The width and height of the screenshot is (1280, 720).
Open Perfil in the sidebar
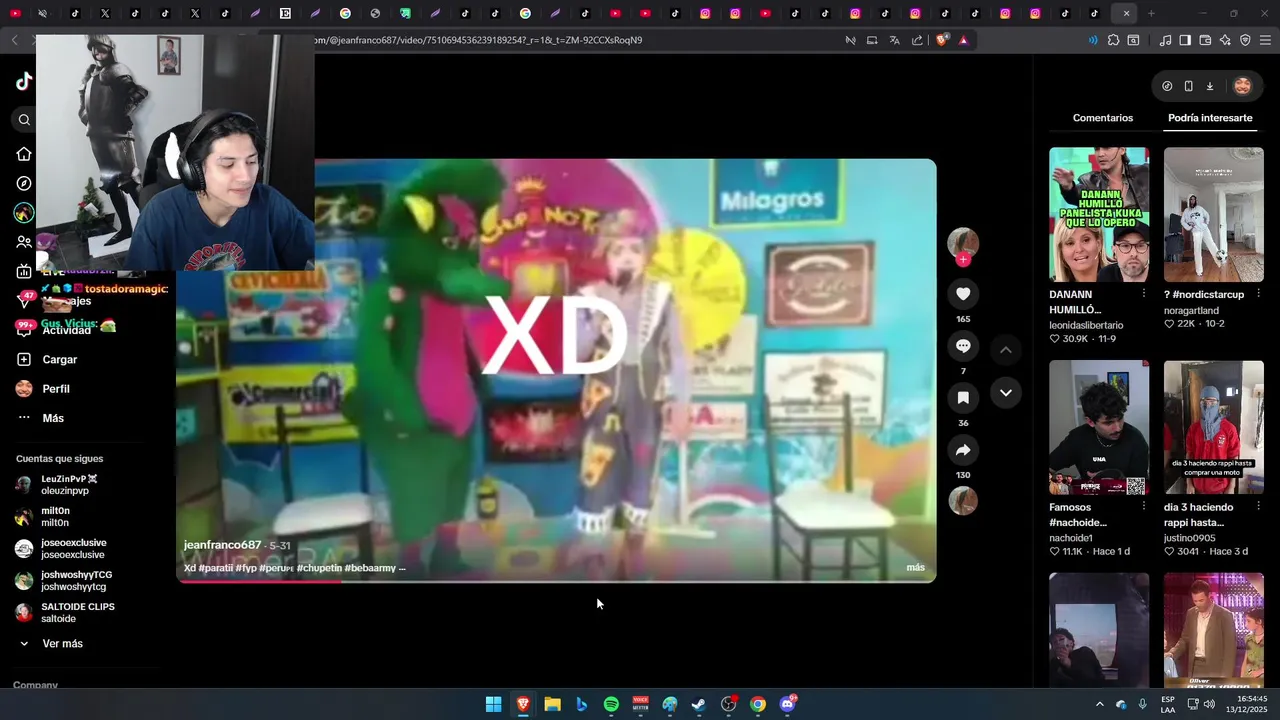click(56, 389)
